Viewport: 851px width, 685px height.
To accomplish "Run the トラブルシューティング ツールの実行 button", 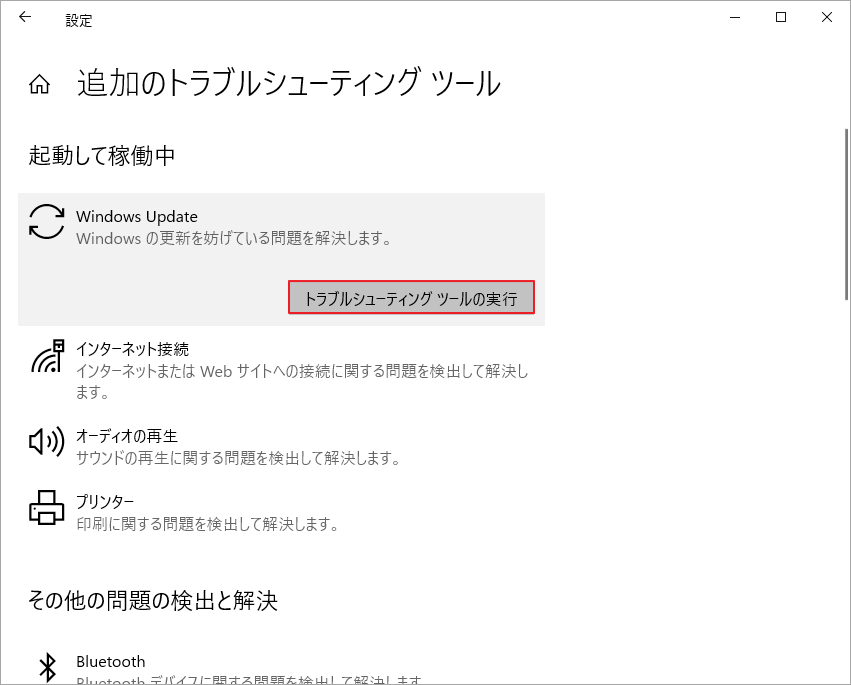I will 411,297.
